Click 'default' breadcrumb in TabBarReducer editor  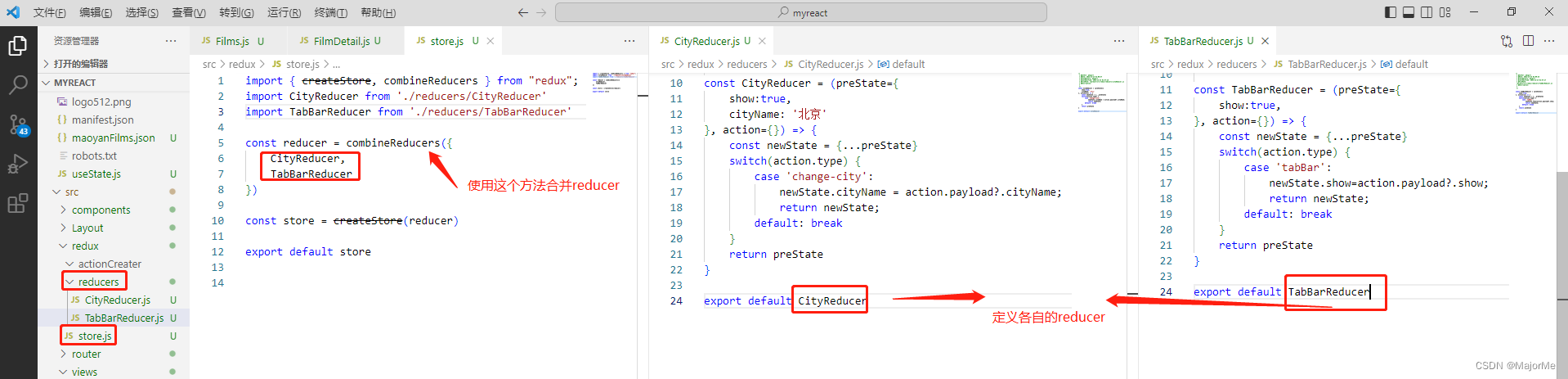tap(1411, 64)
